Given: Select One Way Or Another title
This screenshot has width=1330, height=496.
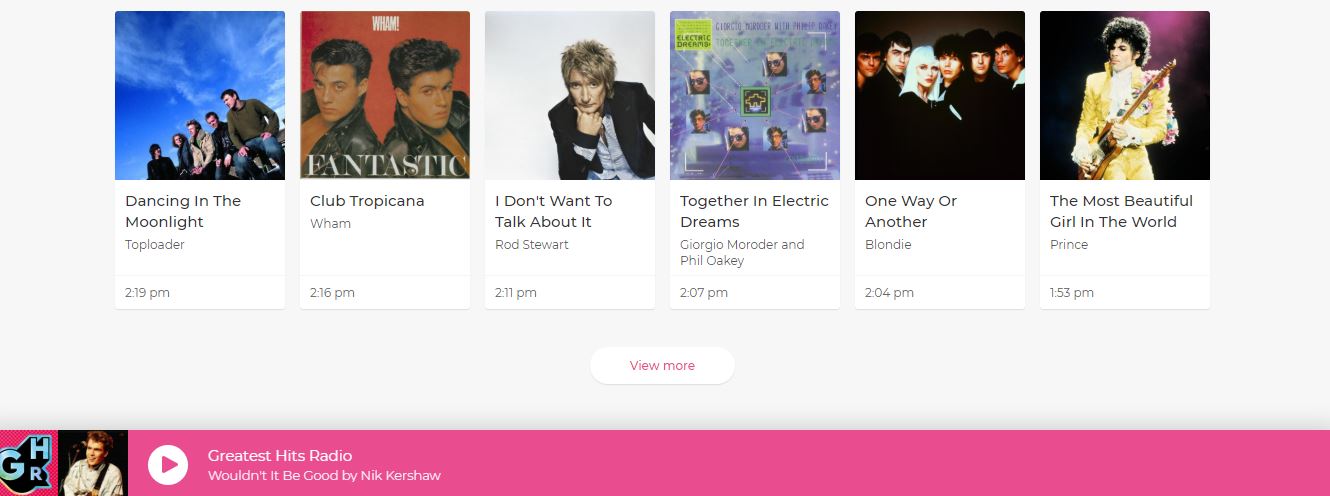Looking at the screenshot, I should click(911, 211).
